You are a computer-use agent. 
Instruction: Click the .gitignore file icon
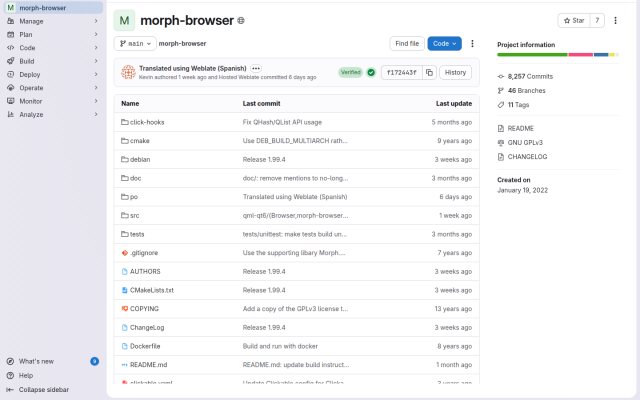124,253
